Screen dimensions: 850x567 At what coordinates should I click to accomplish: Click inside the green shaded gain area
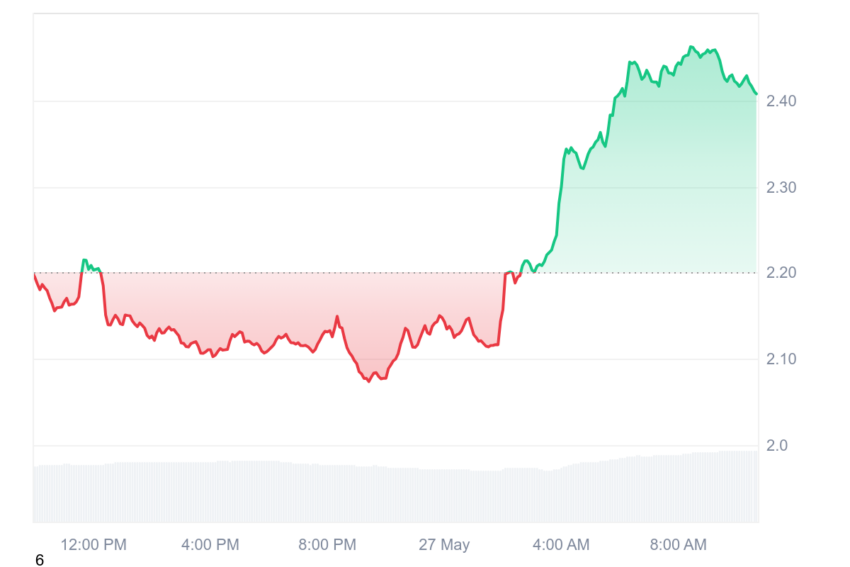(x=661, y=190)
